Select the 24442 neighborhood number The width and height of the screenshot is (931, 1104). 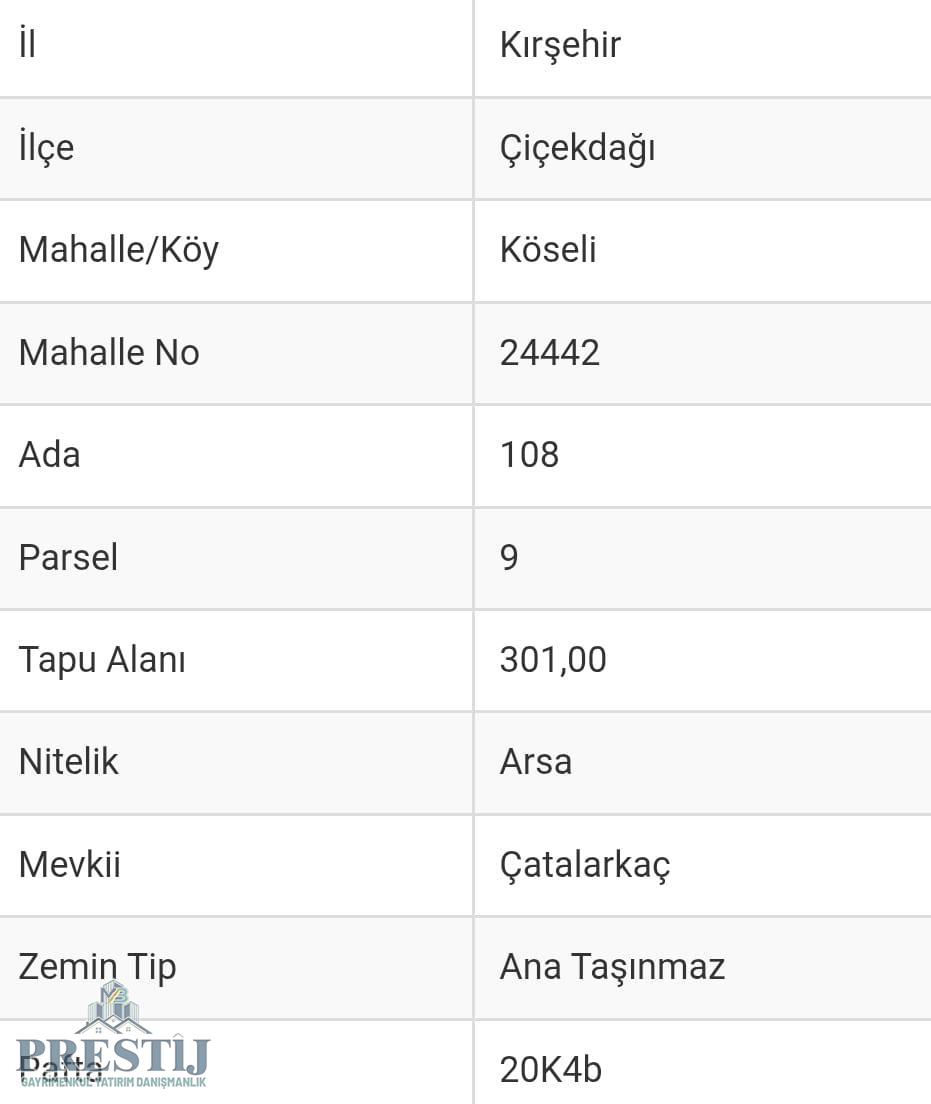point(549,352)
